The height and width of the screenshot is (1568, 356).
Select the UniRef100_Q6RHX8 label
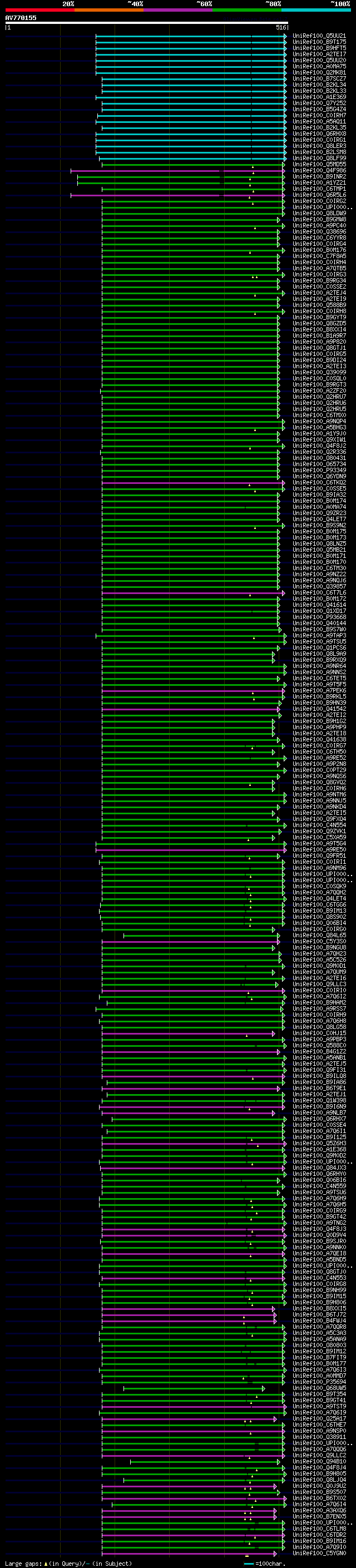pos(319,133)
